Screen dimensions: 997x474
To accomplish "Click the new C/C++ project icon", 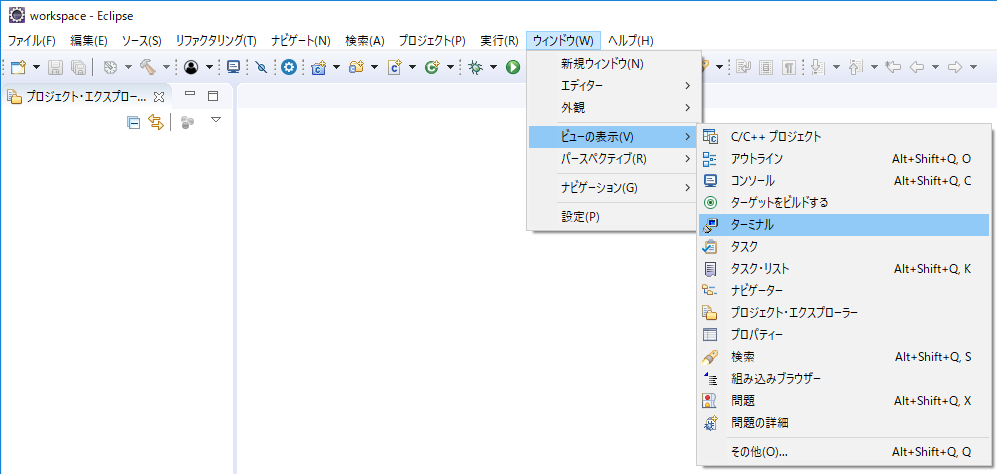I will (319, 66).
